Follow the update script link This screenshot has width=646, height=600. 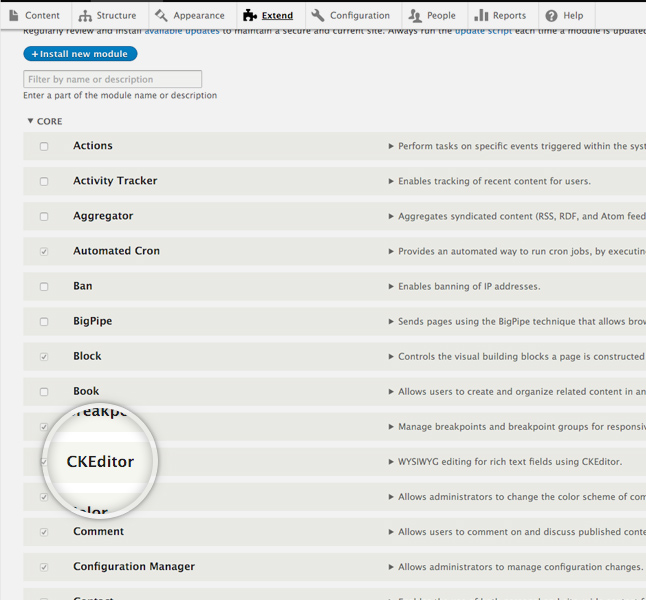click(483, 32)
